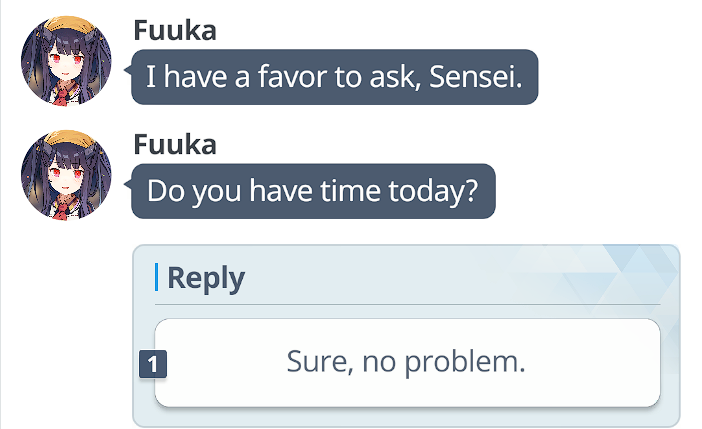Click the red necktie in the top Fuuka avatar
The width and height of the screenshot is (702, 429).
[64, 96]
